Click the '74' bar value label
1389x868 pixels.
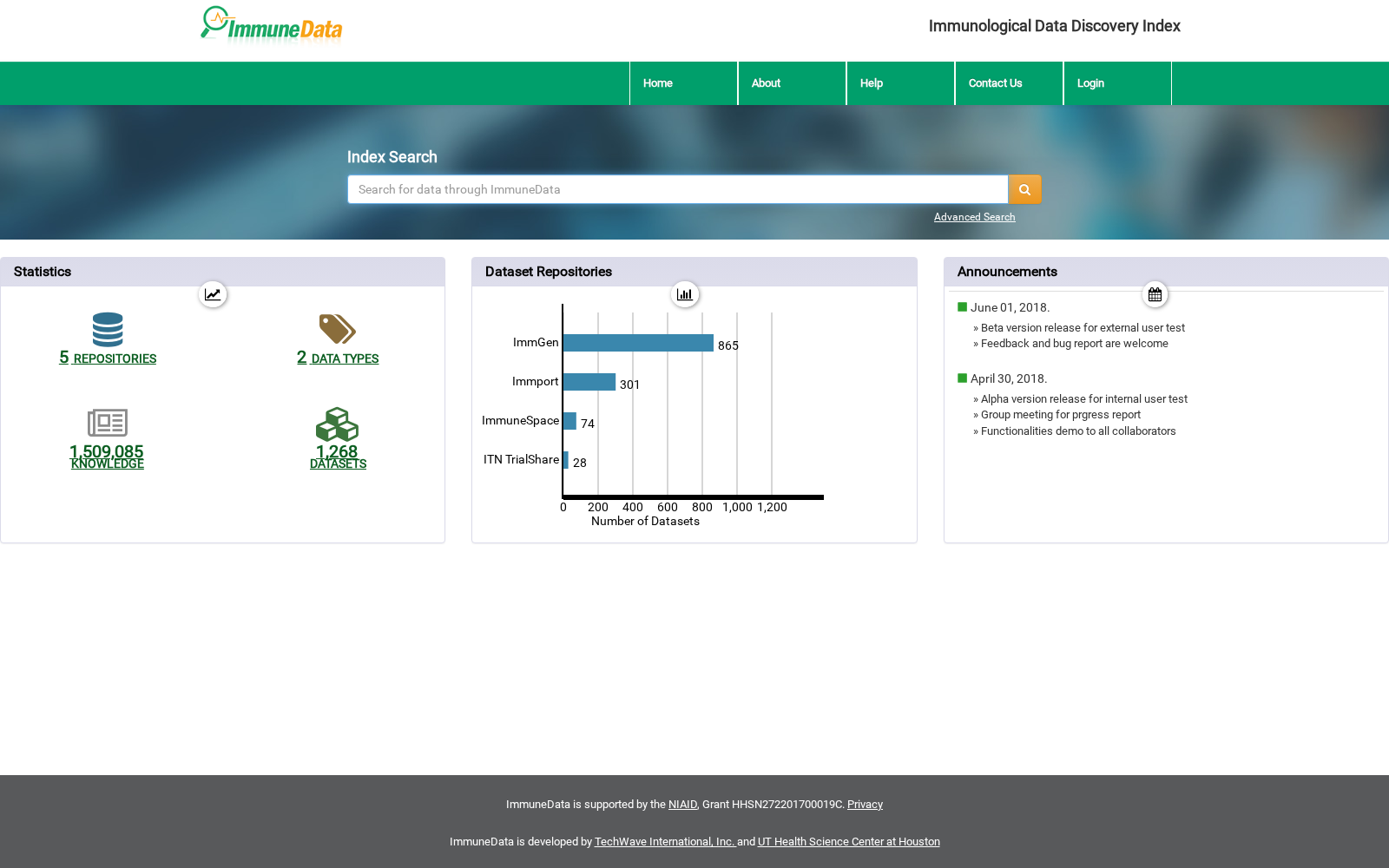tap(588, 424)
